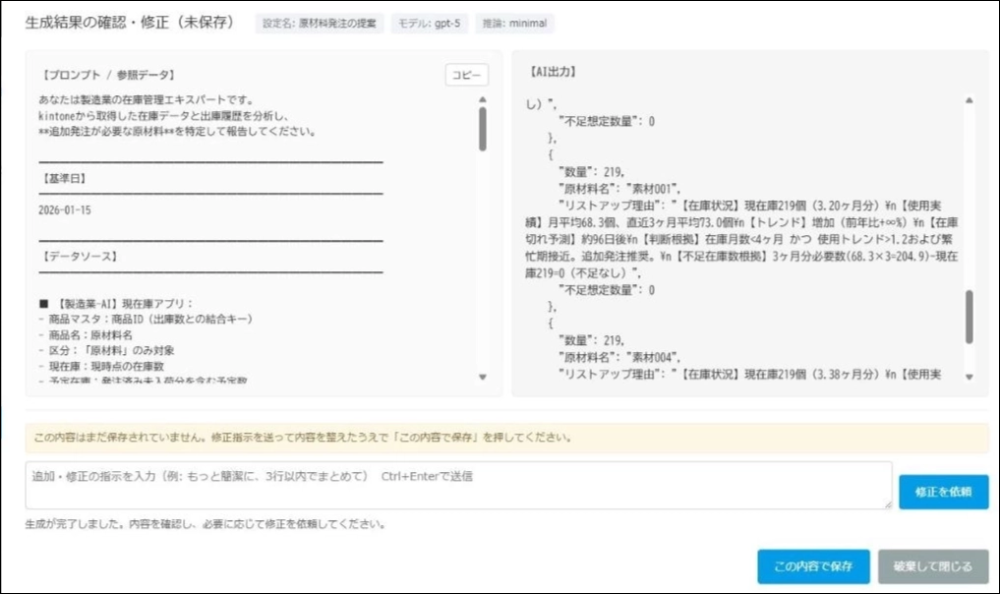Screen dimensions: 1000x594
Task: Click the 【基準日】 label
Action: click(x=64, y=179)
